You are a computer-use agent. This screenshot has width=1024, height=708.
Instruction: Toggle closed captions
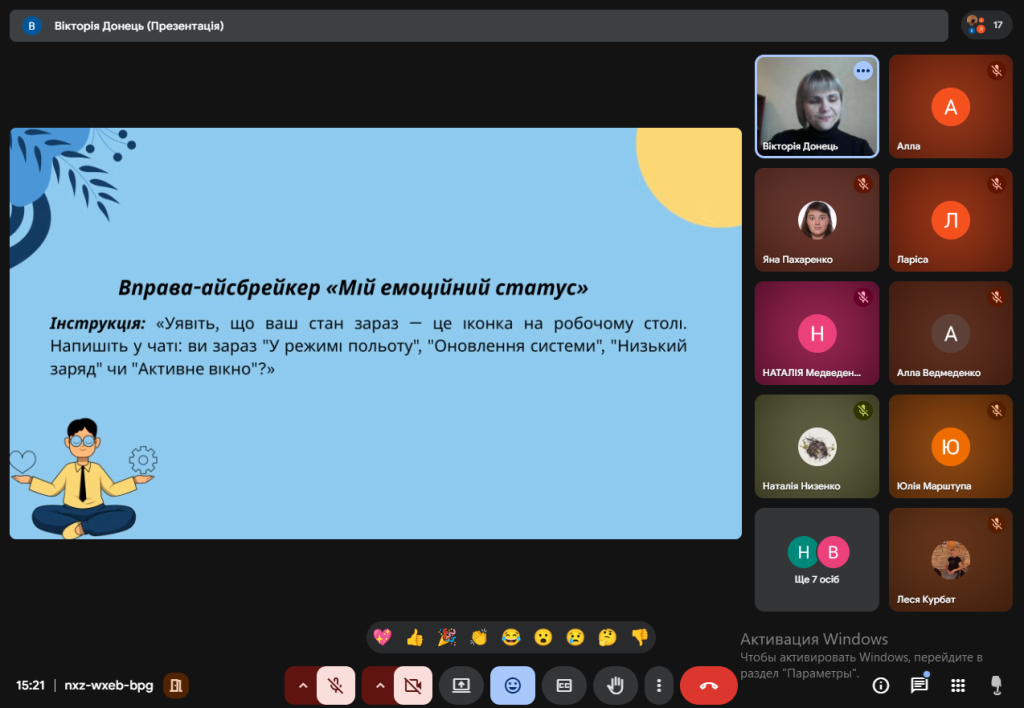[x=564, y=686]
